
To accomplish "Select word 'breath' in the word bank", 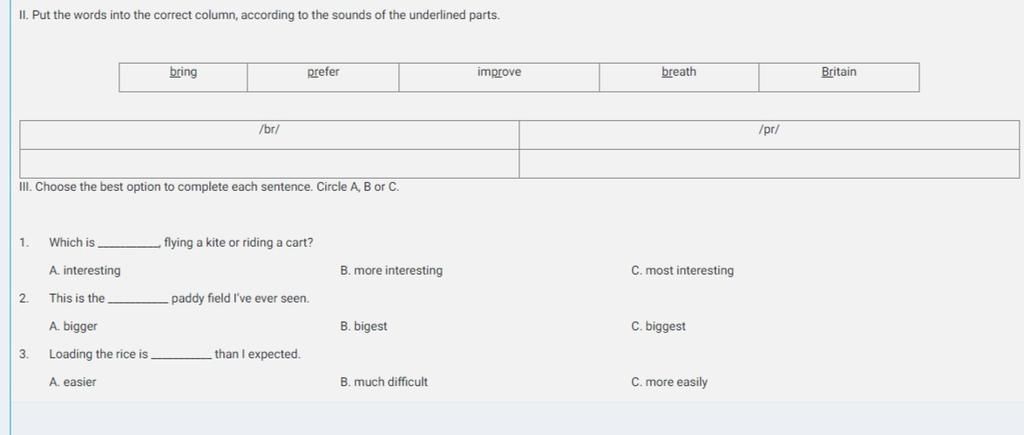I will 679,72.
